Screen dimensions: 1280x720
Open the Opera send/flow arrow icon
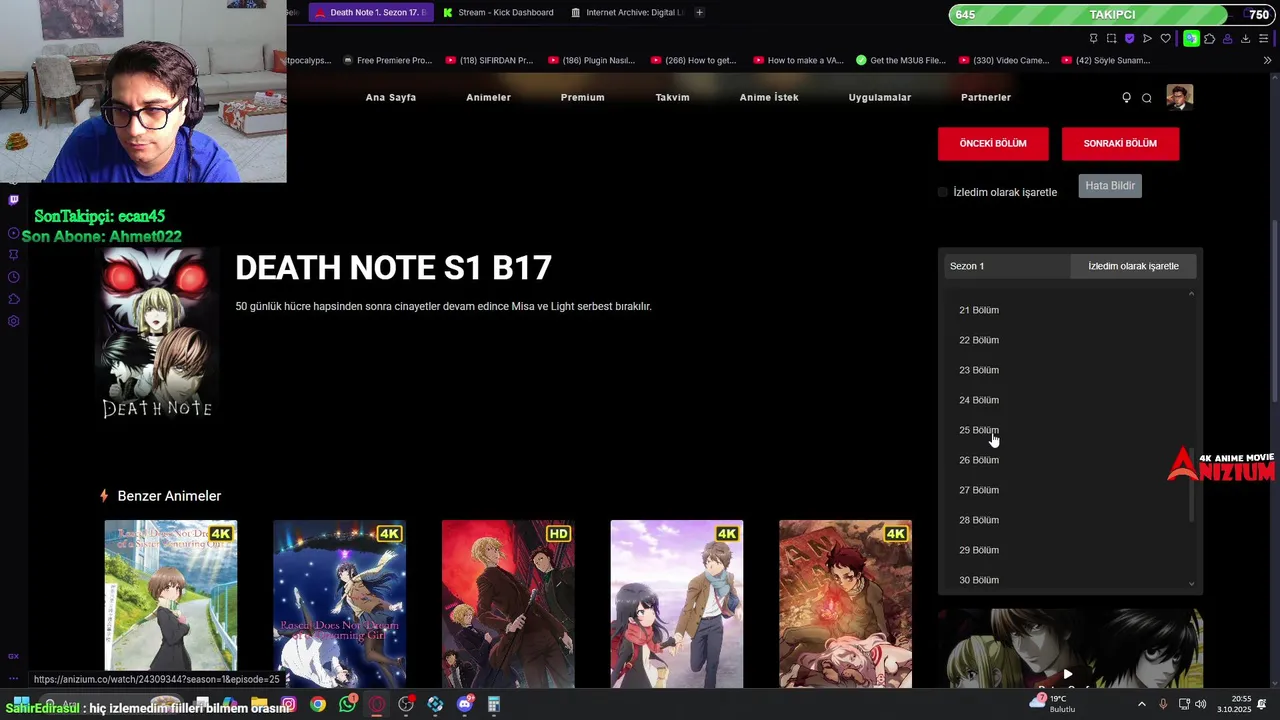coord(1147,38)
